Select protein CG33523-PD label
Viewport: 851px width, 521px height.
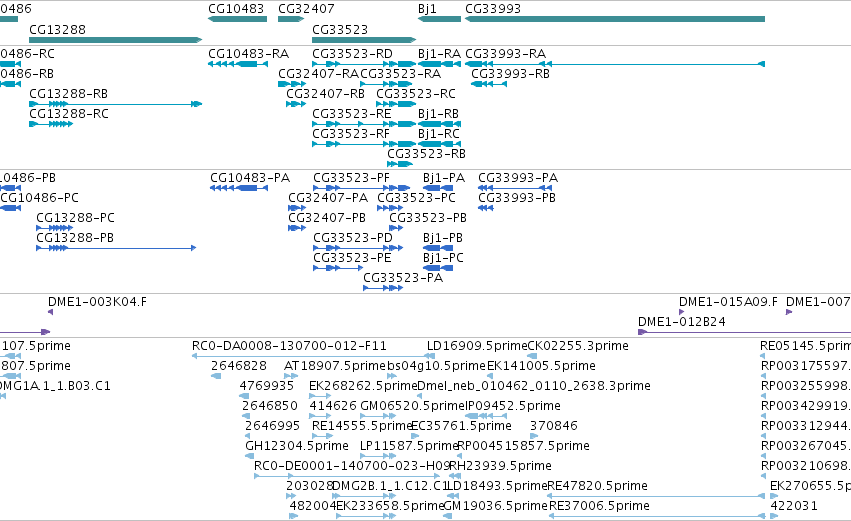pos(353,238)
